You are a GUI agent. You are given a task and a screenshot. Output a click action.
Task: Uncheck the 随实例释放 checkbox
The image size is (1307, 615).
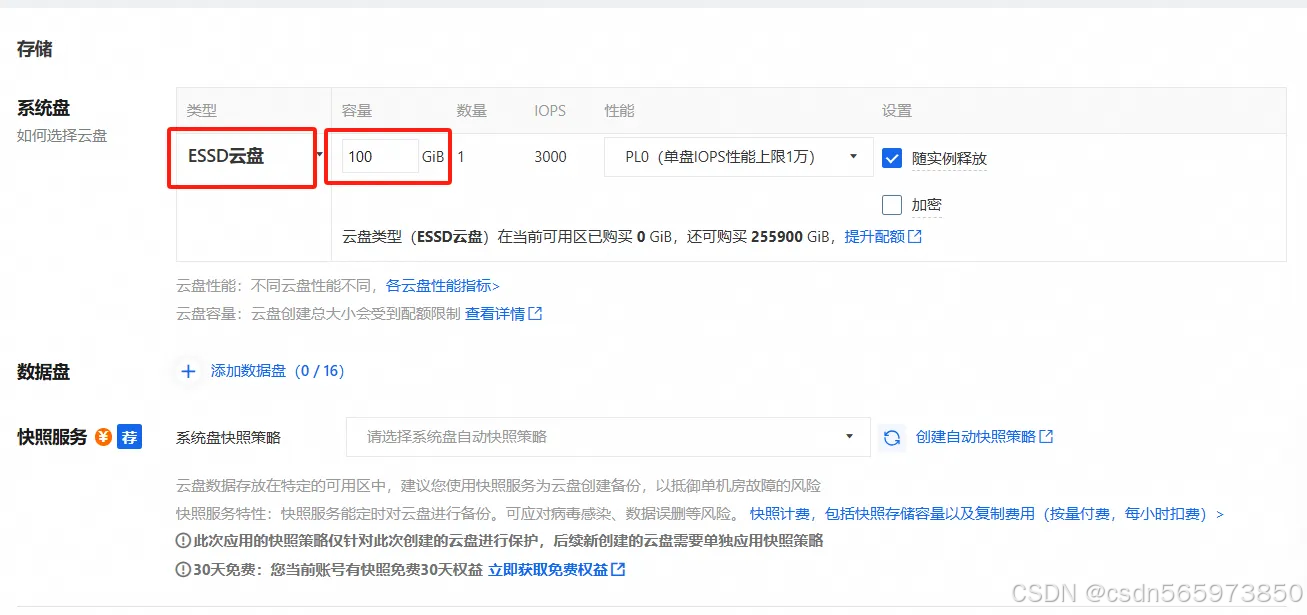coord(891,157)
